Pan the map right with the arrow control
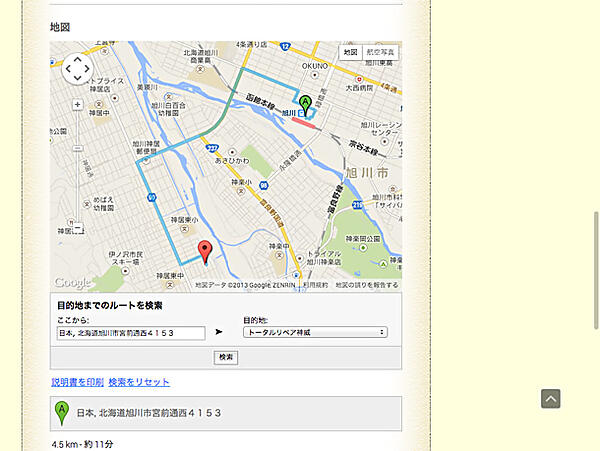Image resolution: width=600 pixels, height=451 pixels. (87, 69)
